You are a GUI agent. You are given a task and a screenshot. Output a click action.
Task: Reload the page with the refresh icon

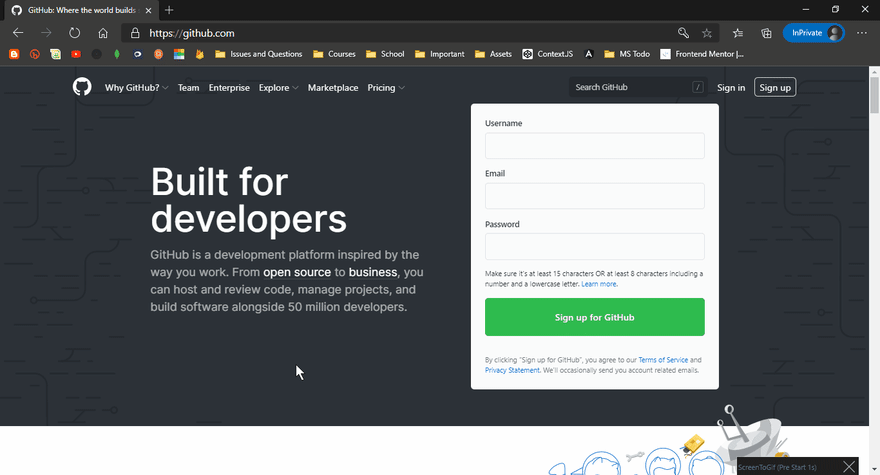coord(75,33)
